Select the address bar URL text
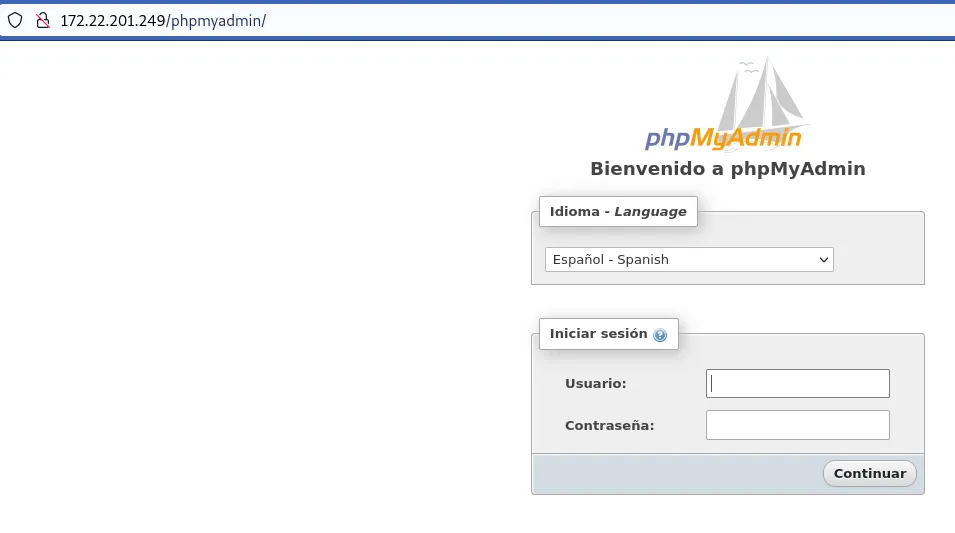Screen dimensions: 955x533 point(163,21)
